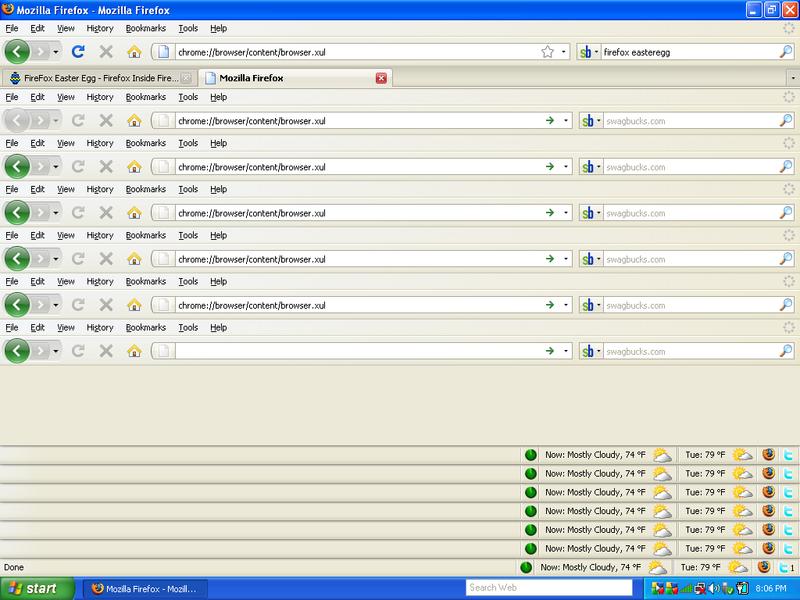Close the active 'Mozilla Firefox' tab with red X

pyautogui.click(x=381, y=77)
